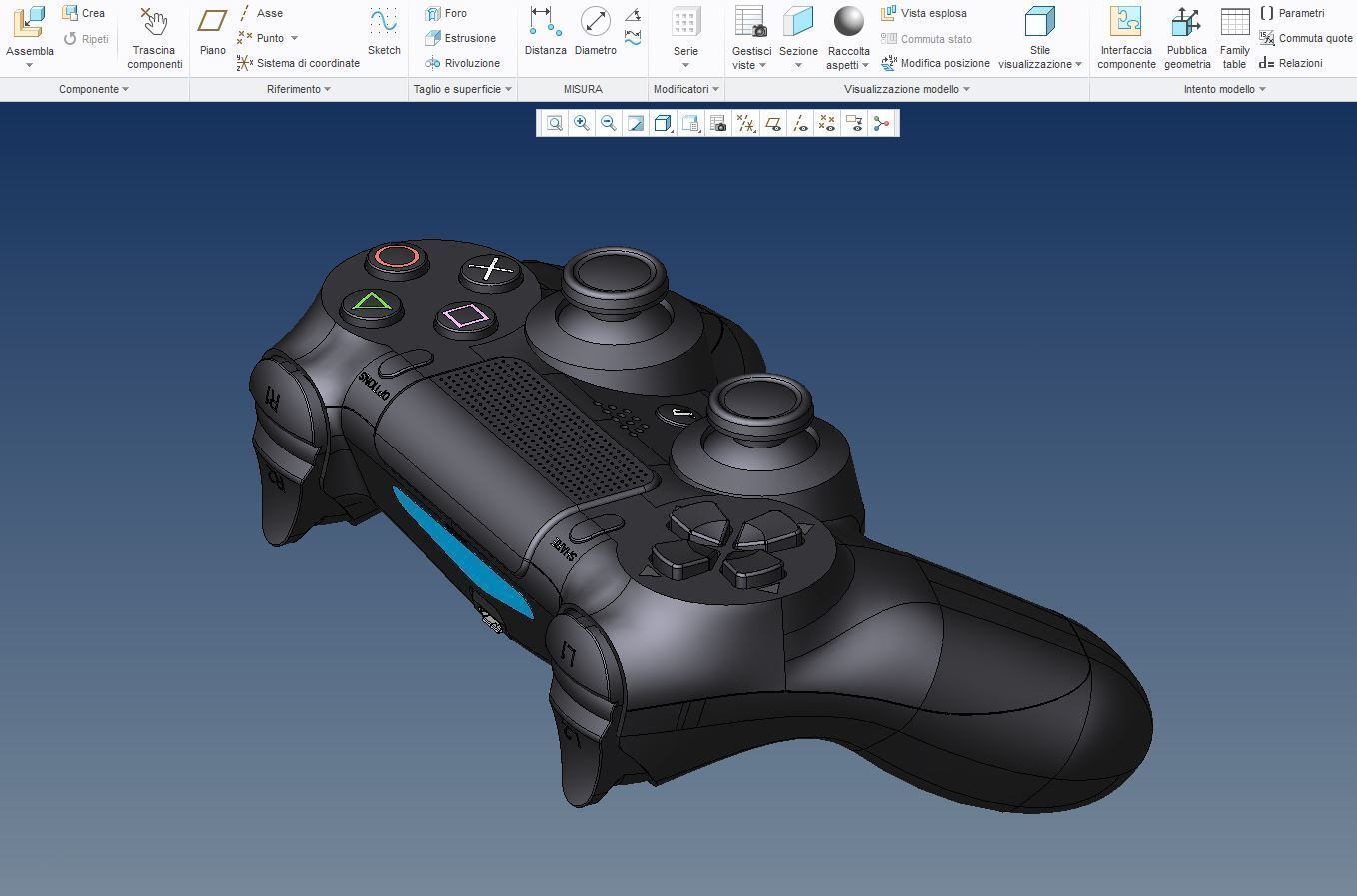Screen dimensions: 1357x896
Task: Click the Zoom In icon
Action: coord(581,123)
